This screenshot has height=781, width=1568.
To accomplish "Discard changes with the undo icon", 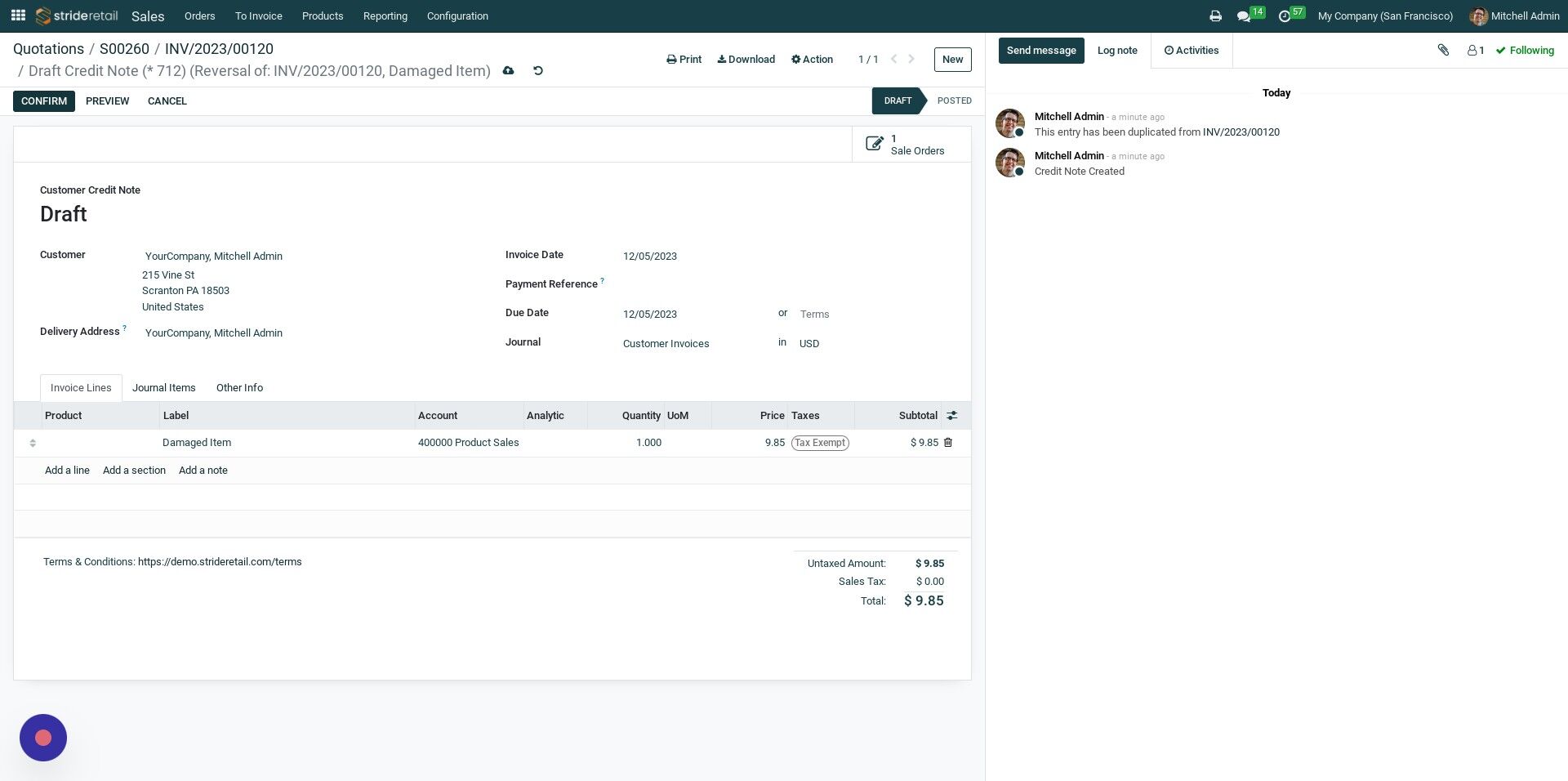I will (x=537, y=71).
